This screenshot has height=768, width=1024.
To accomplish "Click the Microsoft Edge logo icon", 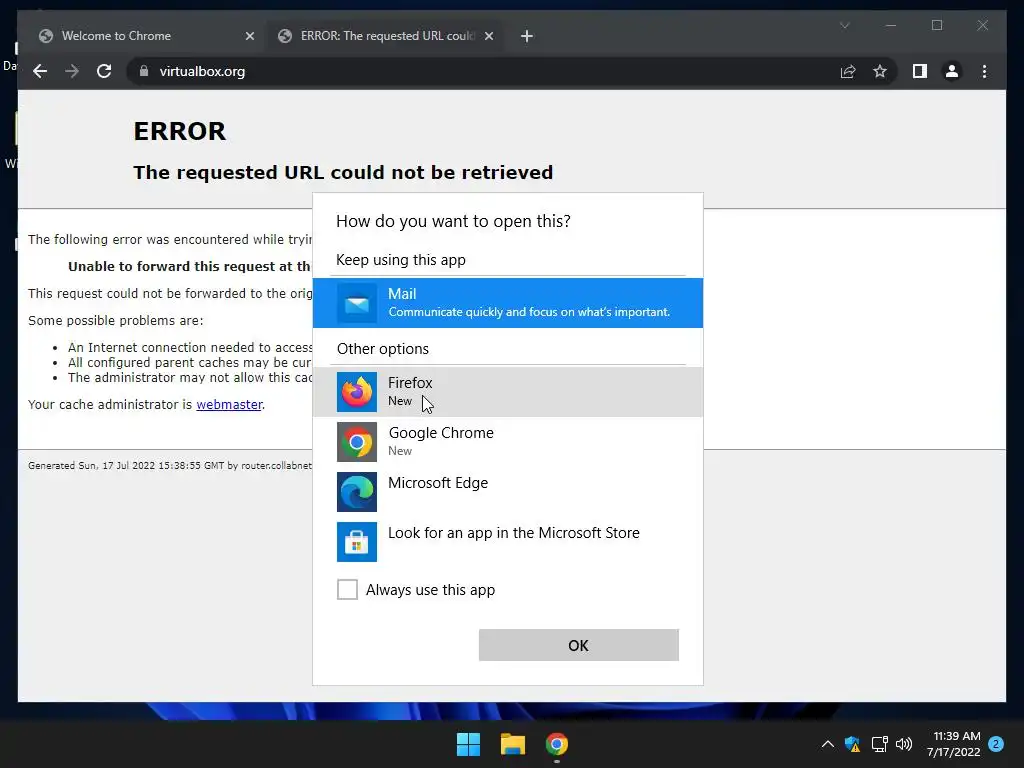I will point(357,492).
